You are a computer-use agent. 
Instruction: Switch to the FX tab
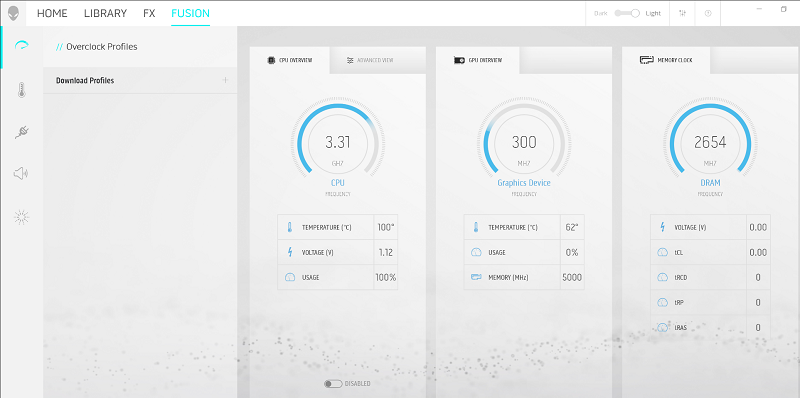click(149, 13)
